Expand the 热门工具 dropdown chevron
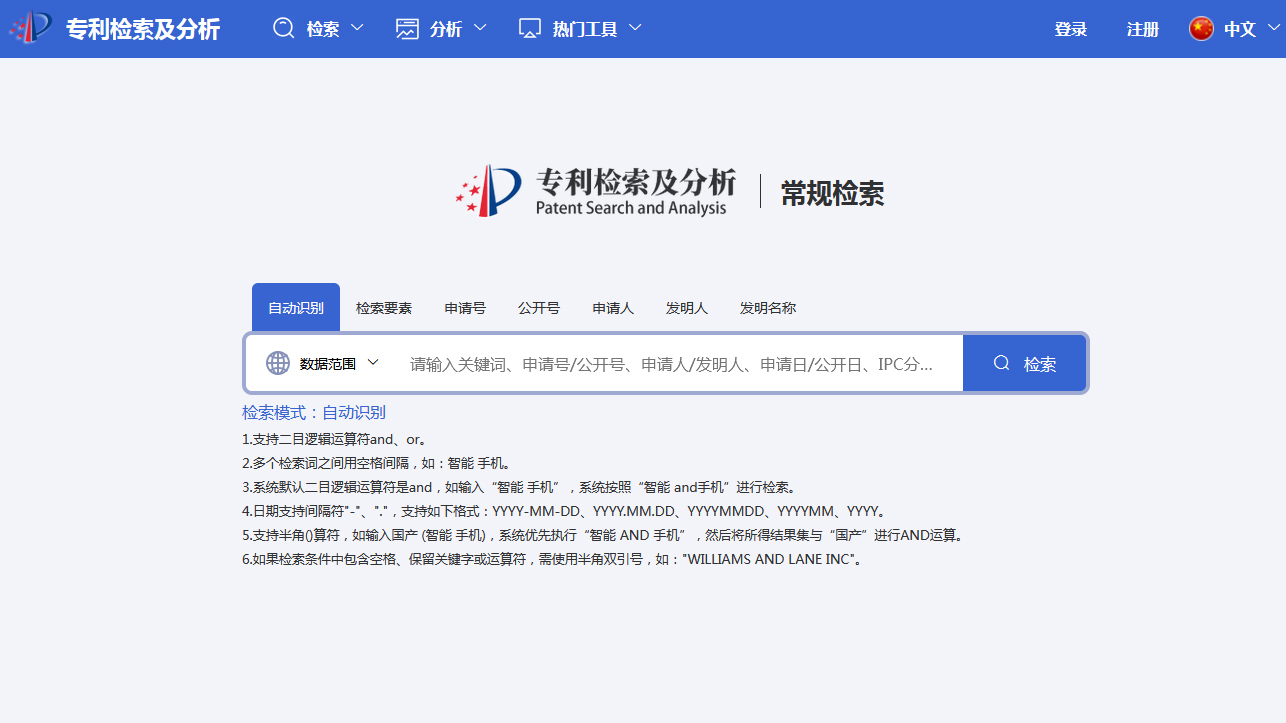 point(635,28)
